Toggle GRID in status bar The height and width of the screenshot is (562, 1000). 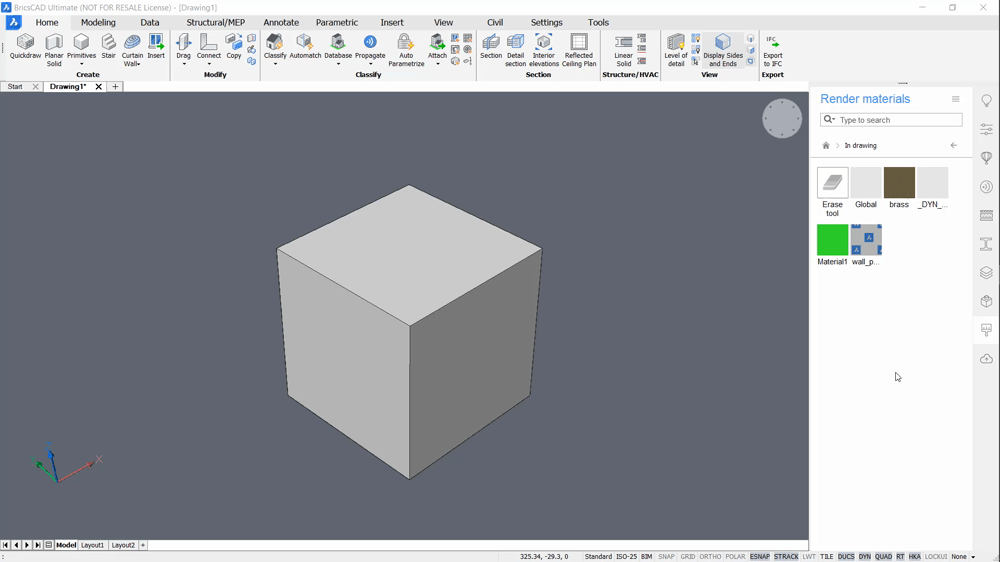688,556
